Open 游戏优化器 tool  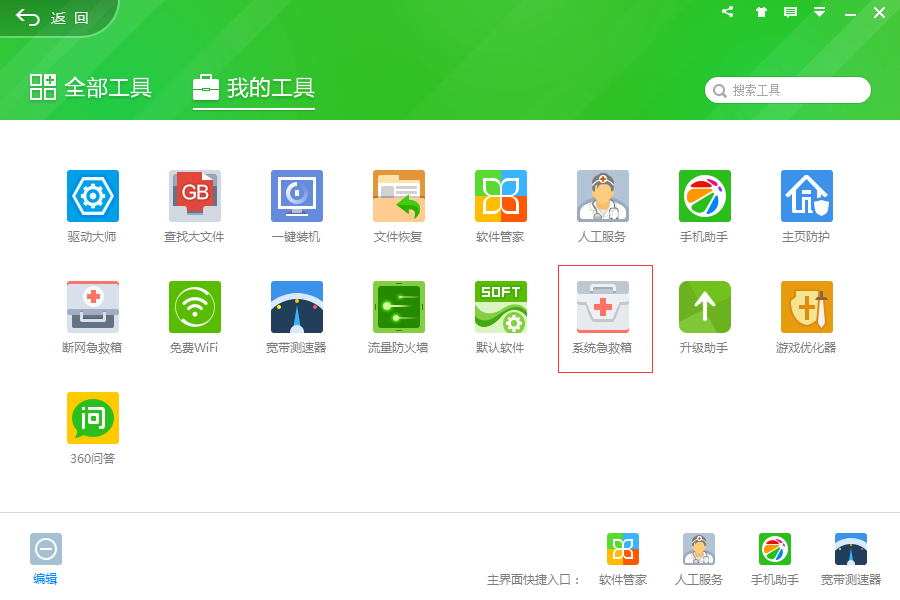pos(806,307)
